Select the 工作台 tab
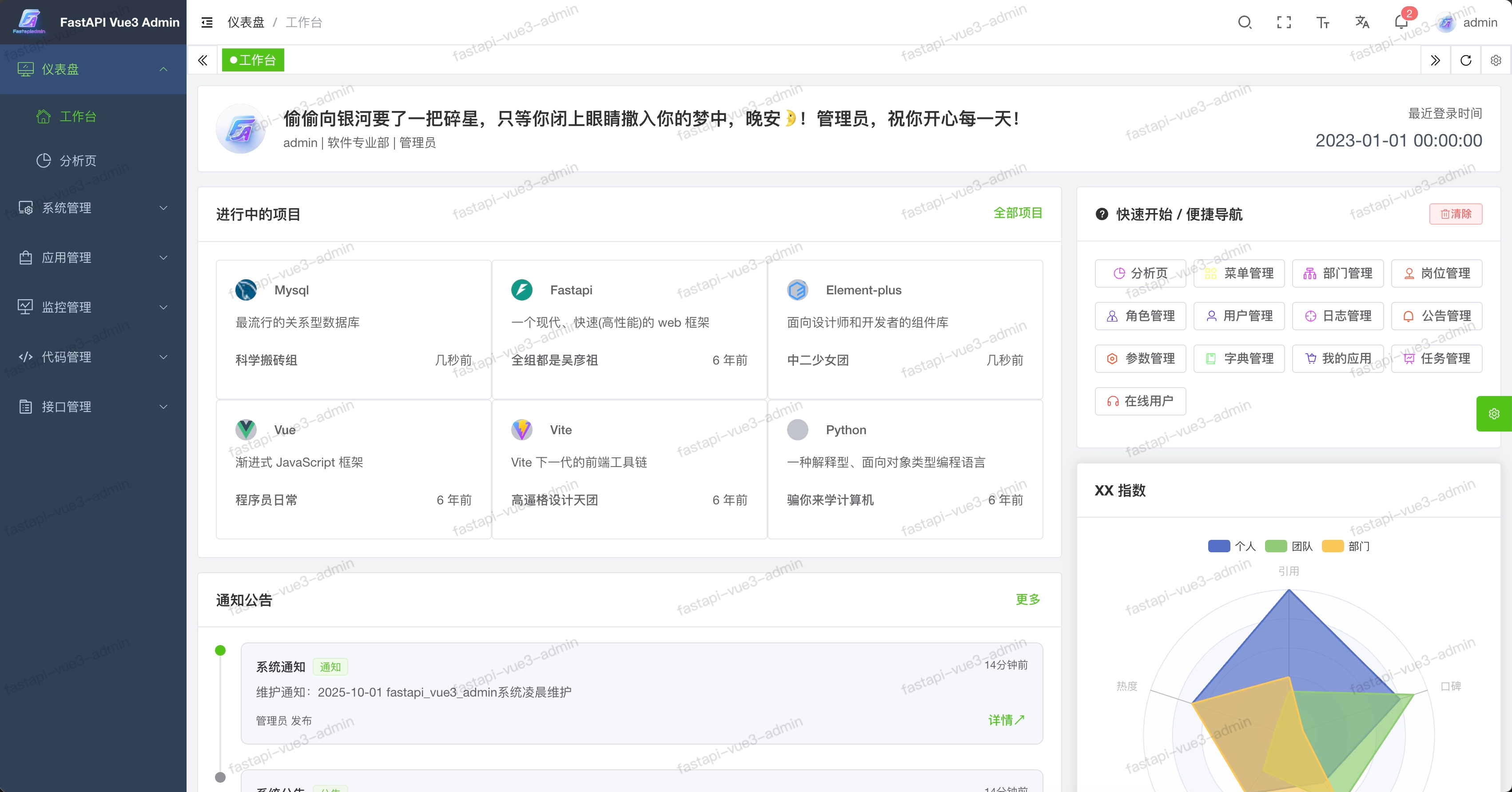Viewport: 1512px width, 792px height. (253, 60)
